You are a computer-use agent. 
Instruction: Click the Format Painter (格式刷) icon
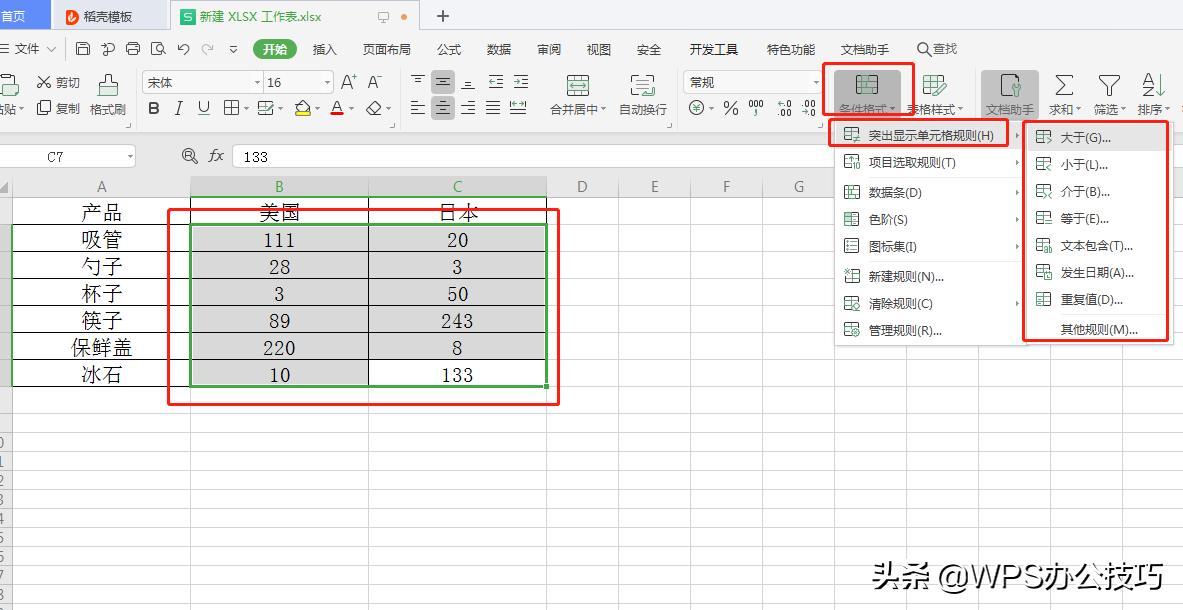tap(107, 85)
